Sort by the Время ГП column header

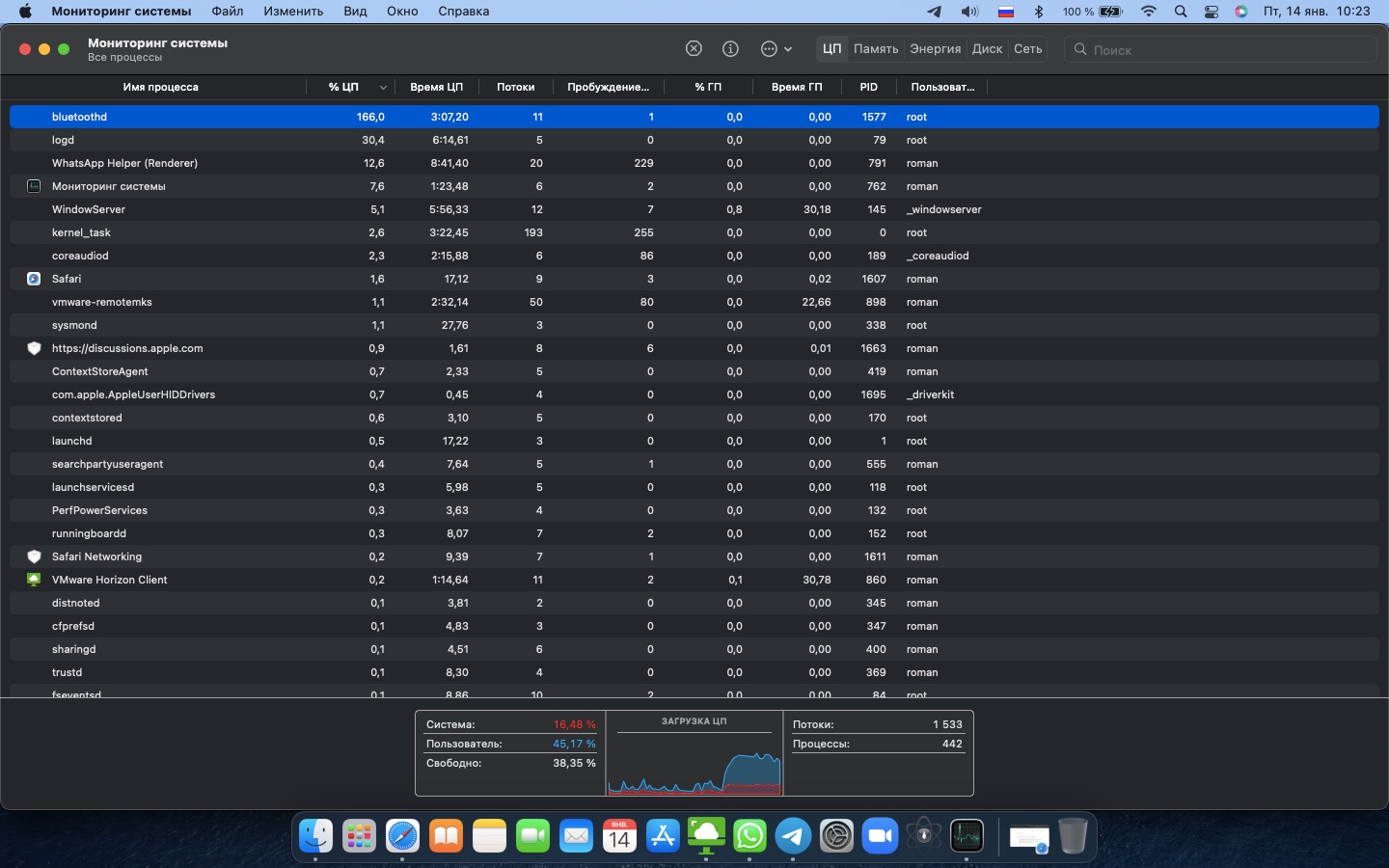(797, 87)
